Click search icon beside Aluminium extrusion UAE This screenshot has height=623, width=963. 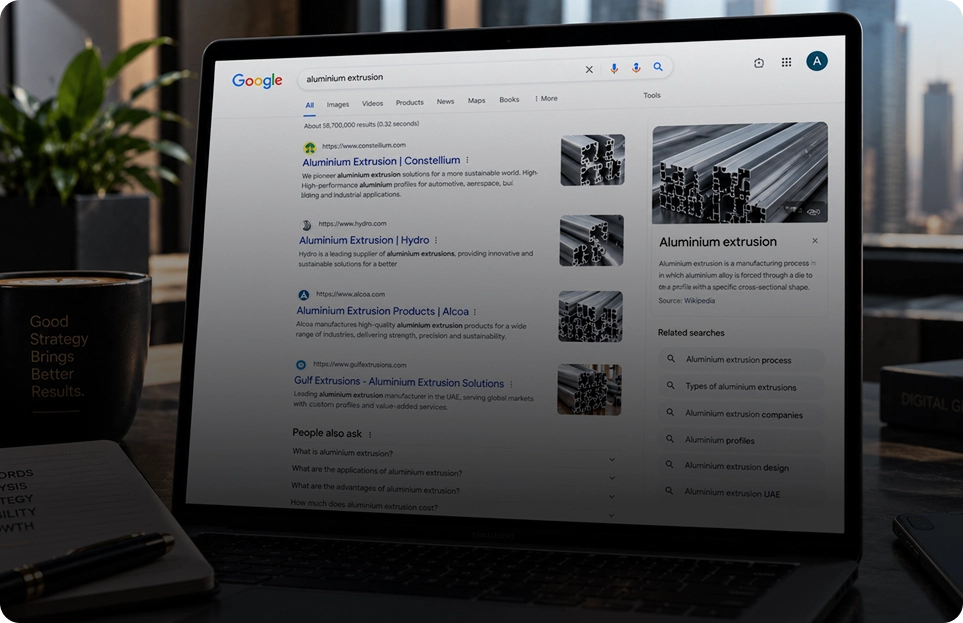coord(669,491)
